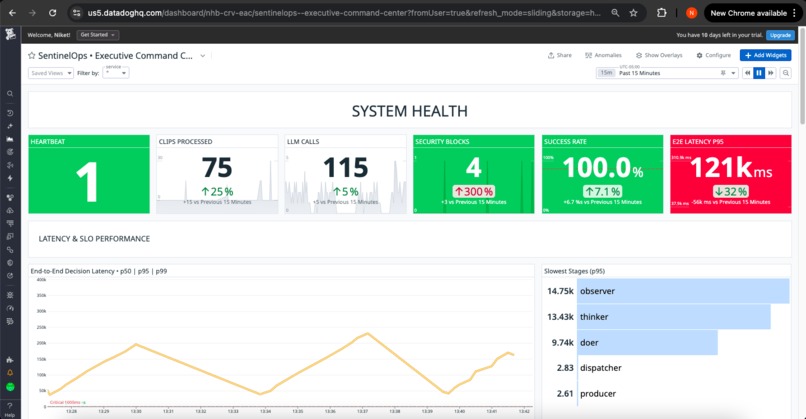
Task: Step the time window backward
Action: click(x=747, y=73)
